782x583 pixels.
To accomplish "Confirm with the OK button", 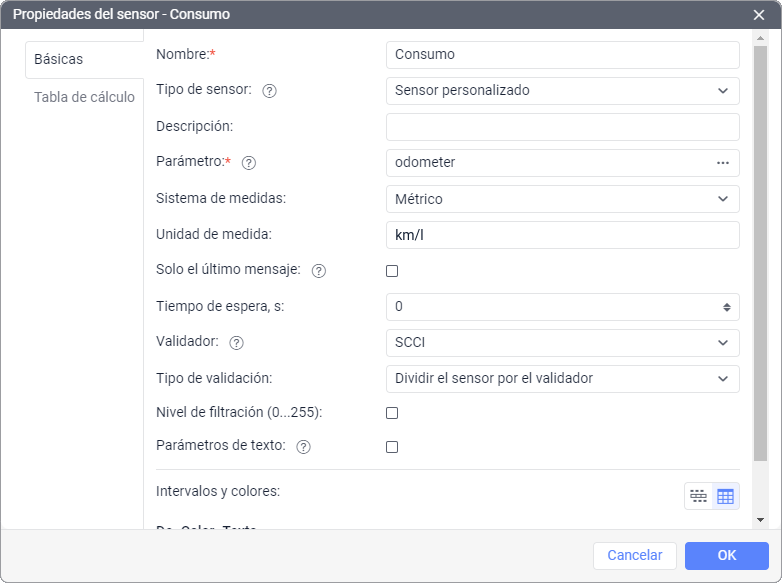I will [726, 556].
